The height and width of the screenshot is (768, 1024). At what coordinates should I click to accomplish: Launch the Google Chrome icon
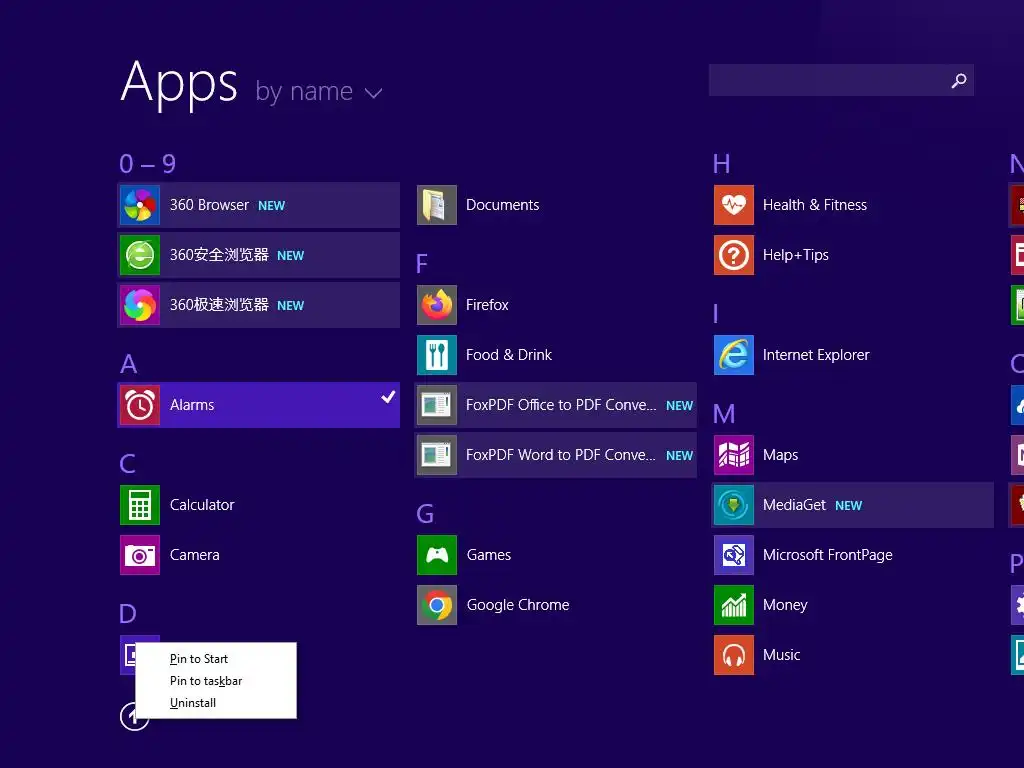click(x=437, y=605)
